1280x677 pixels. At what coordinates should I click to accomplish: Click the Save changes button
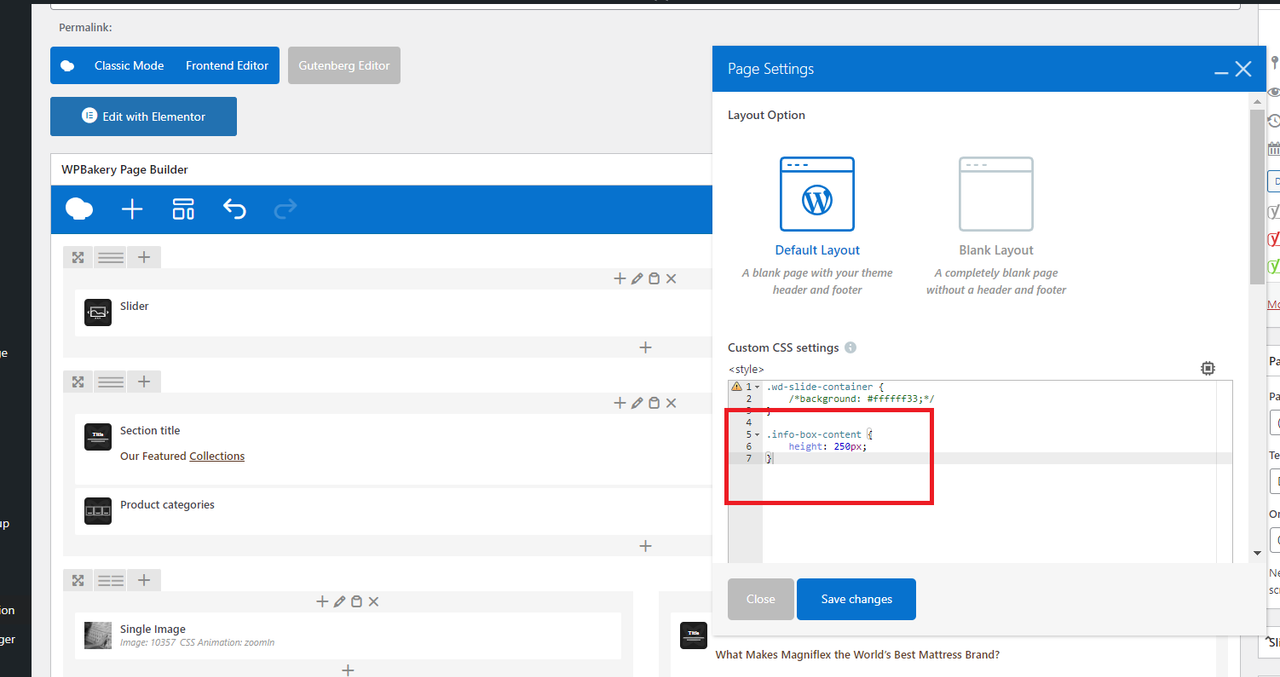tap(856, 599)
